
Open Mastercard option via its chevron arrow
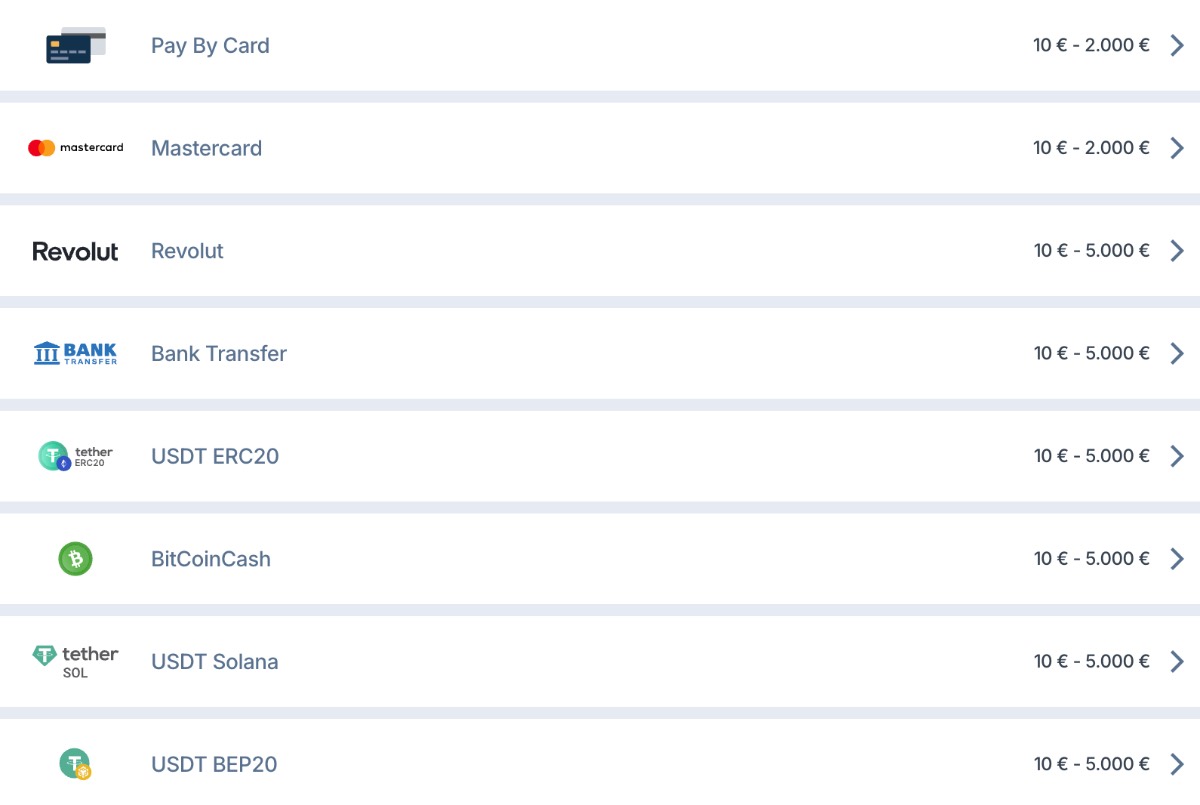click(1177, 148)
